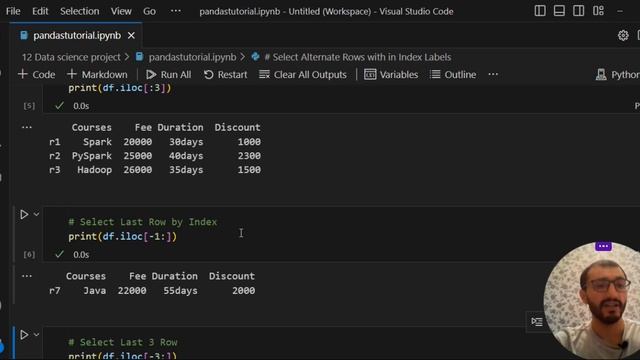Open the Edit menu

click(40, 11)
